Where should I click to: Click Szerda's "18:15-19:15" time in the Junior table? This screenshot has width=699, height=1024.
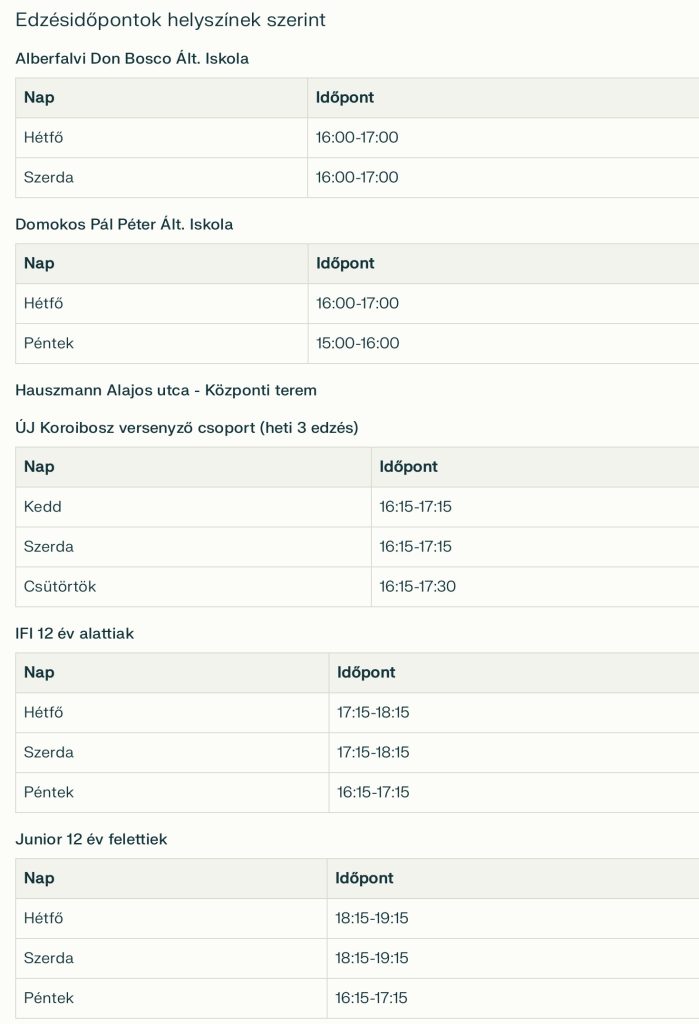373,958
